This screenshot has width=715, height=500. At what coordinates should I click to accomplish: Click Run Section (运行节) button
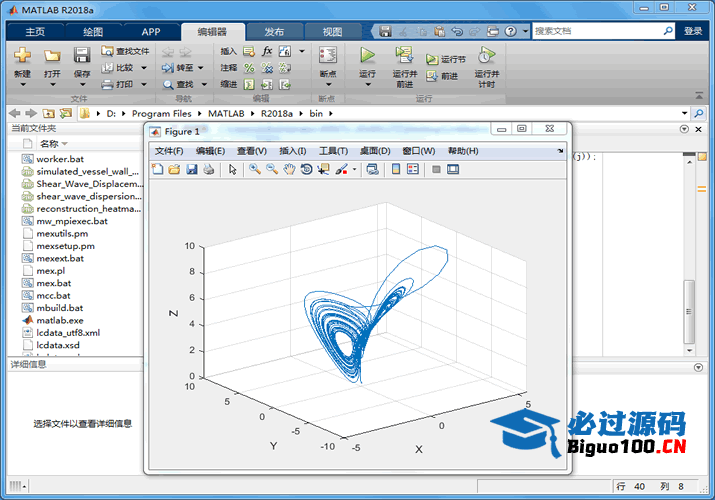[446, 59]
